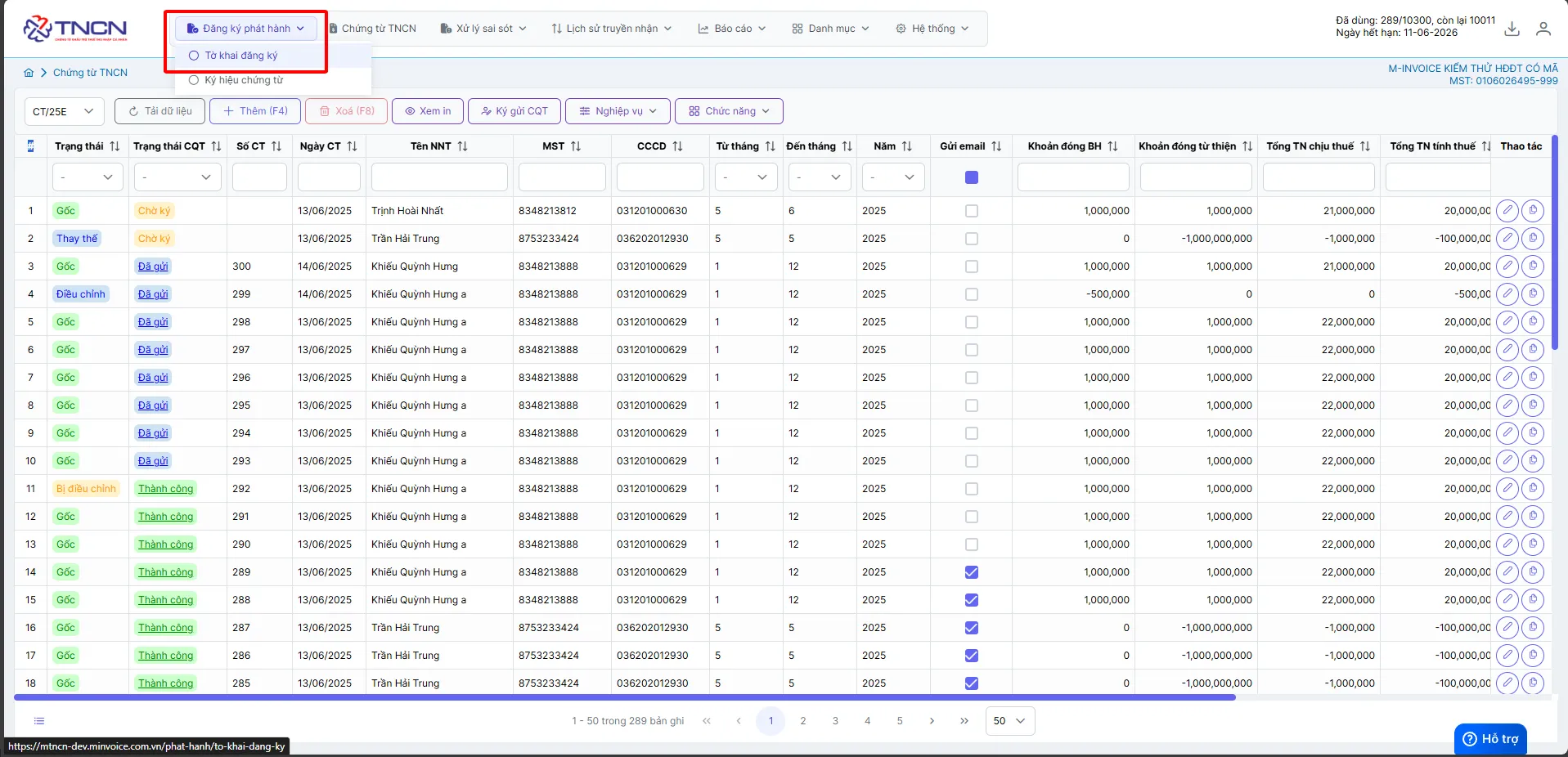The width and height of the screenshot is (1568, 757).
Task: Open the user account profile icon
Action: tap(1543, 29)
